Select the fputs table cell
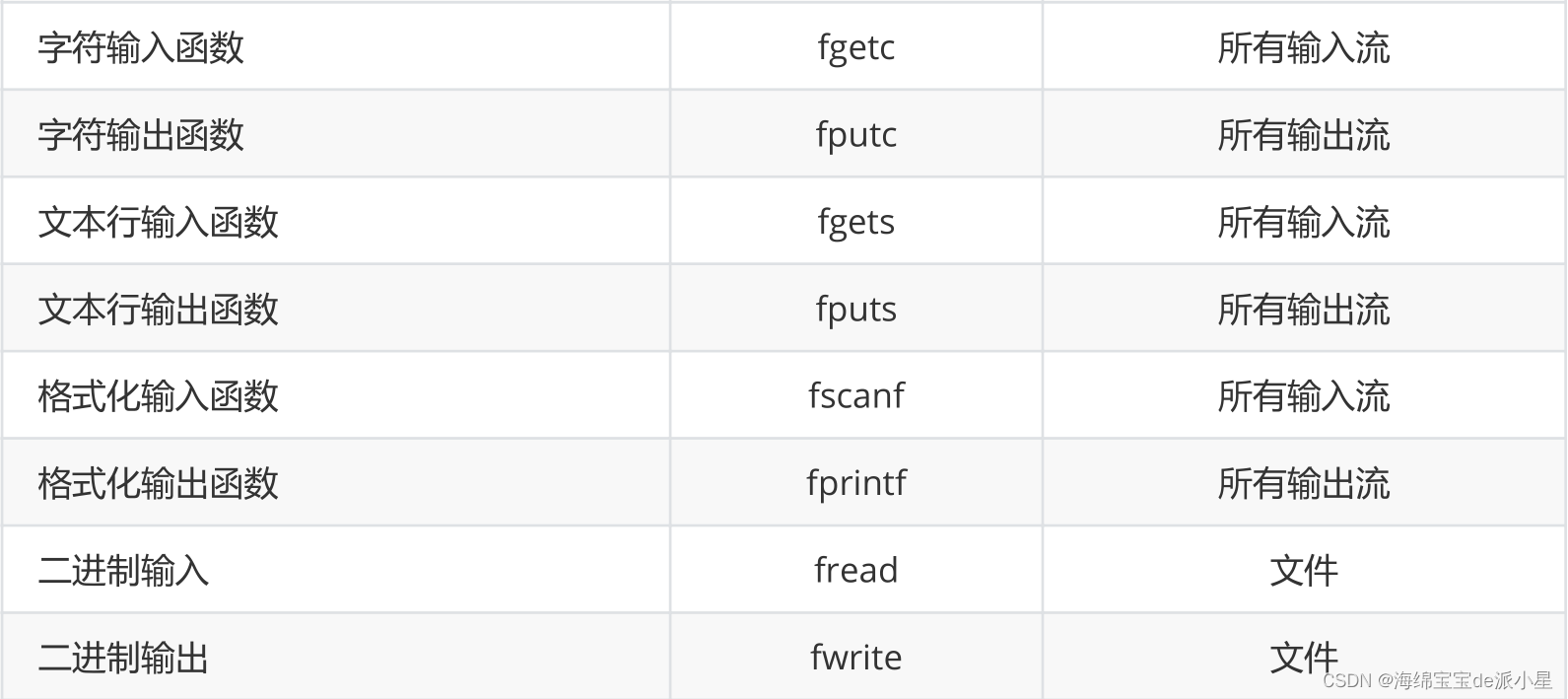Viewport: 1568px width, 699px height. 855,309
